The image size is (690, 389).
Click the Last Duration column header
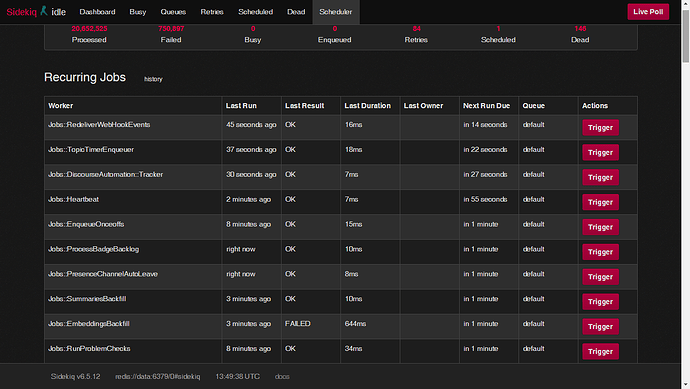click(367, 106)
